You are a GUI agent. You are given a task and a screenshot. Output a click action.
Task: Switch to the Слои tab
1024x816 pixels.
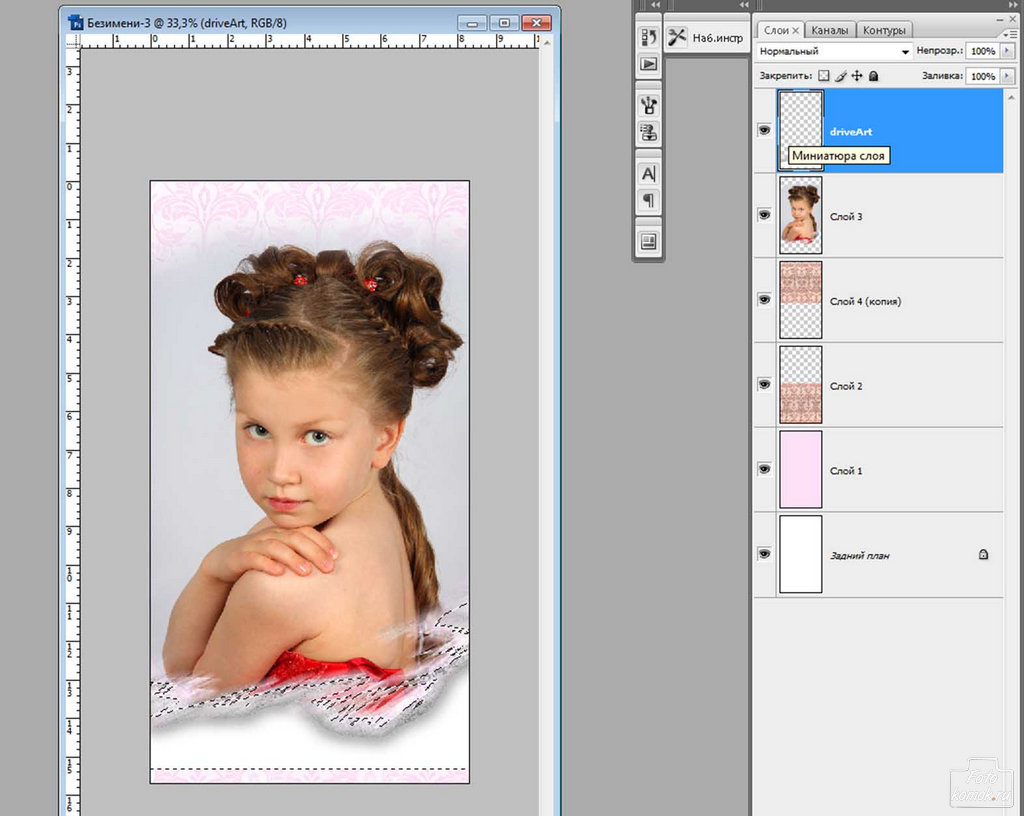pyautogui.click(x=776, y=30)
